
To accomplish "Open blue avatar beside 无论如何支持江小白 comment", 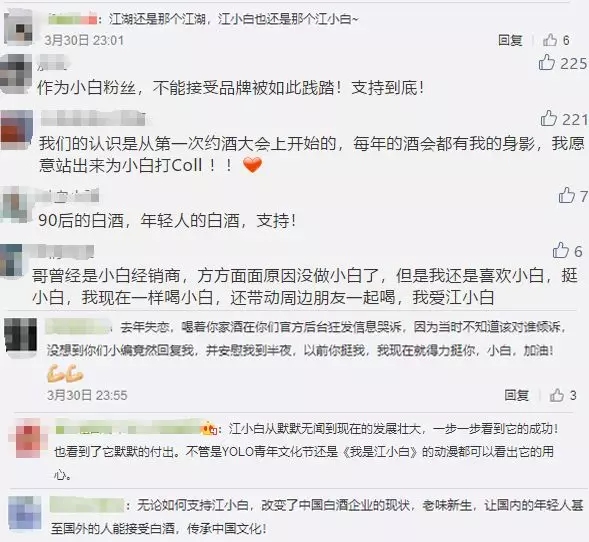I will click(25, 513).
